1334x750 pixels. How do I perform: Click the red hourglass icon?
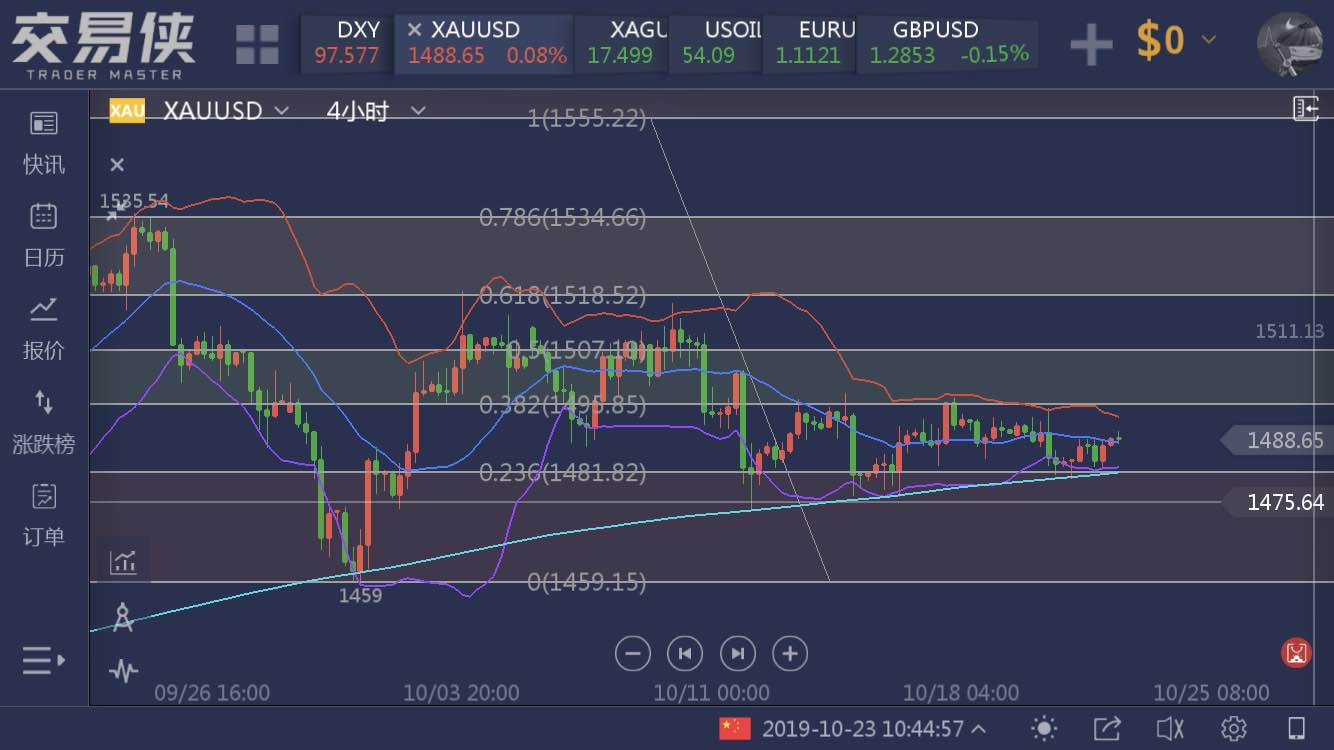coord(1296,654)
